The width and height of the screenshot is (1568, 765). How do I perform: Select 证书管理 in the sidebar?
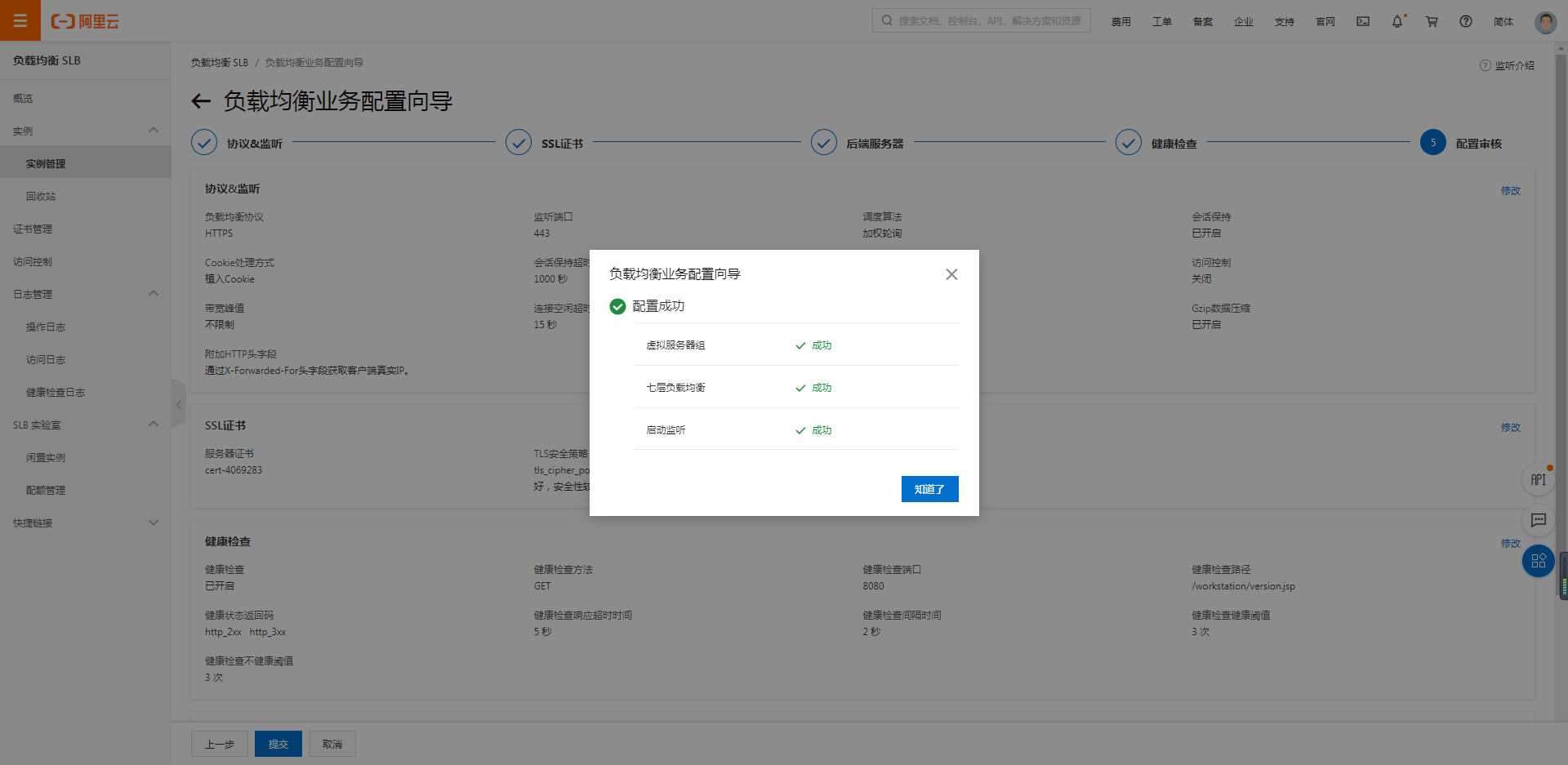coord(33,229)
